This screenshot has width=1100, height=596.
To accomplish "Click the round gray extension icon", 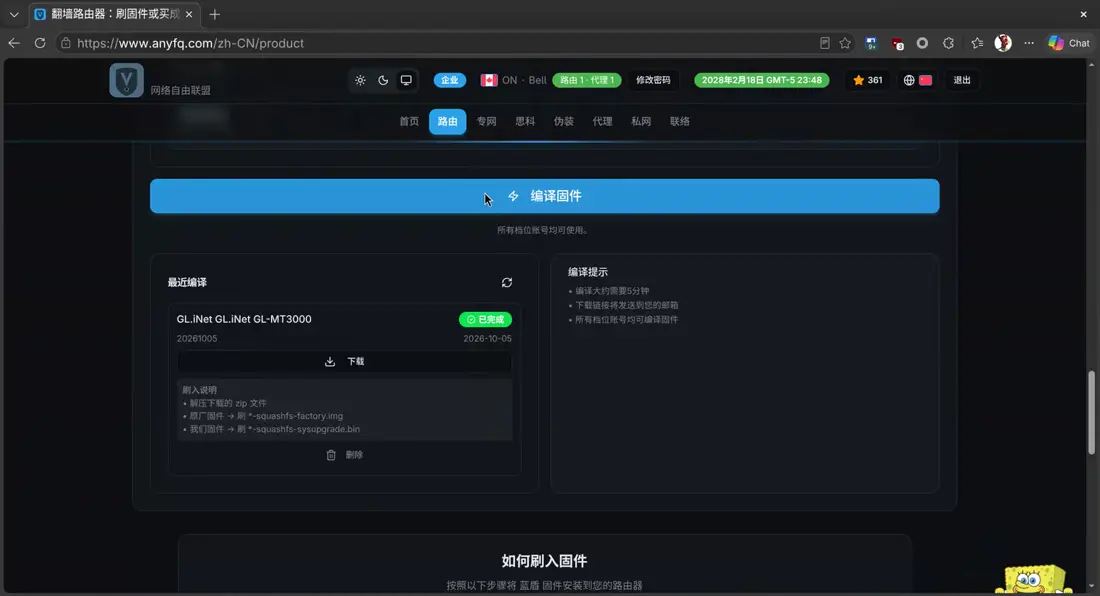I will tap(923, 43).
